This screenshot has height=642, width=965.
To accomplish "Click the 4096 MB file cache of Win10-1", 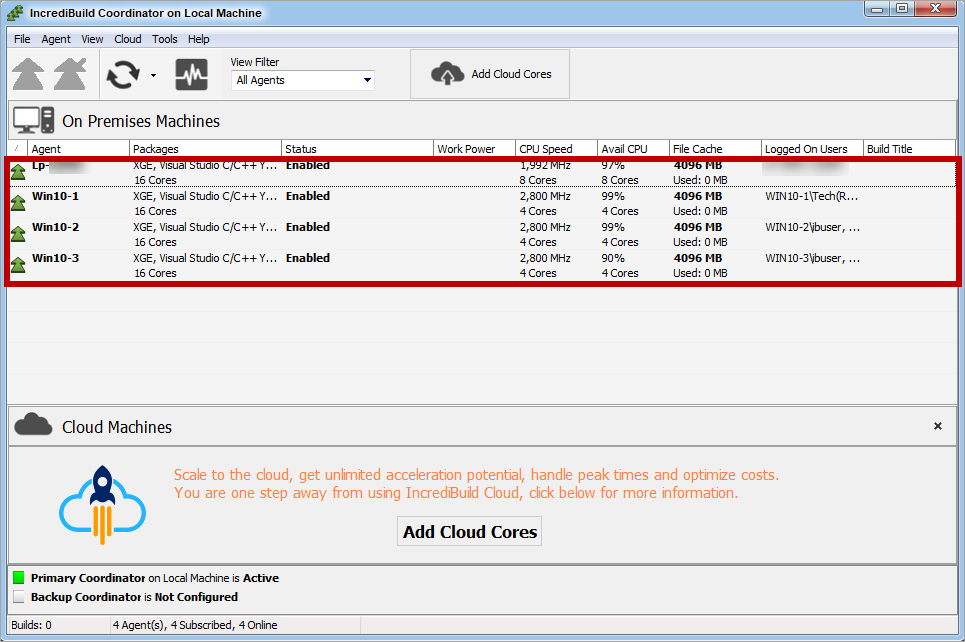I will [x=698, y=196].
